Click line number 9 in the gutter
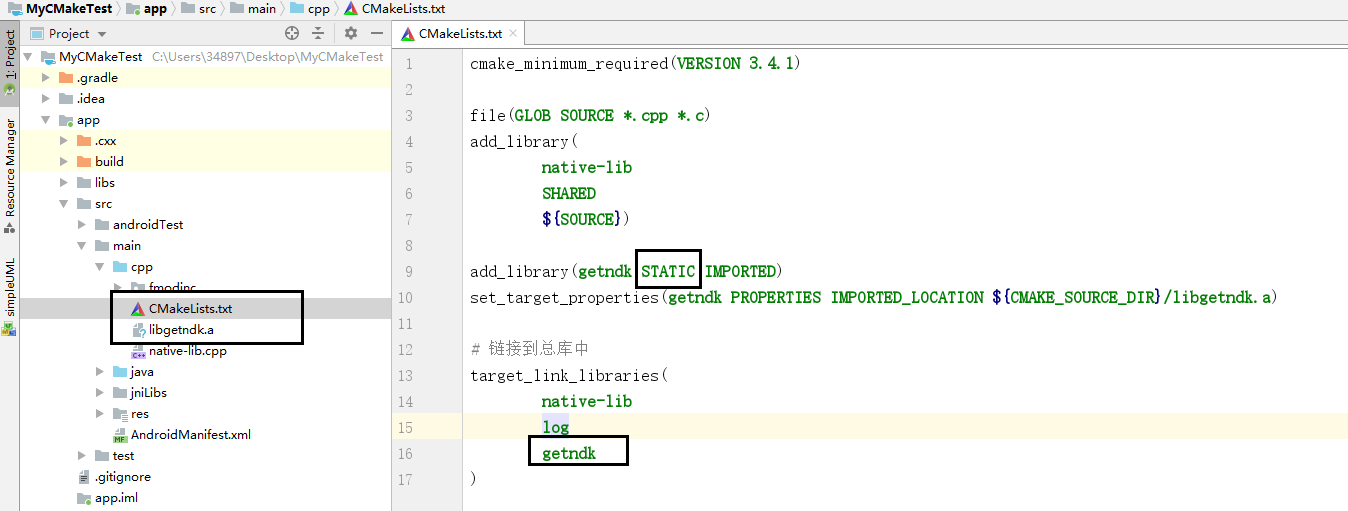 (x=409, y=271)
